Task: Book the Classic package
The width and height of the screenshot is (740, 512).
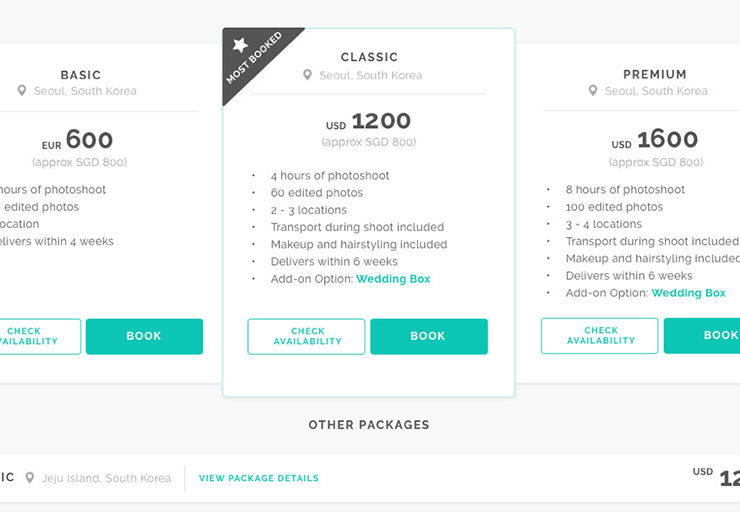Action: pyautogui.click(x=429, y=336)
